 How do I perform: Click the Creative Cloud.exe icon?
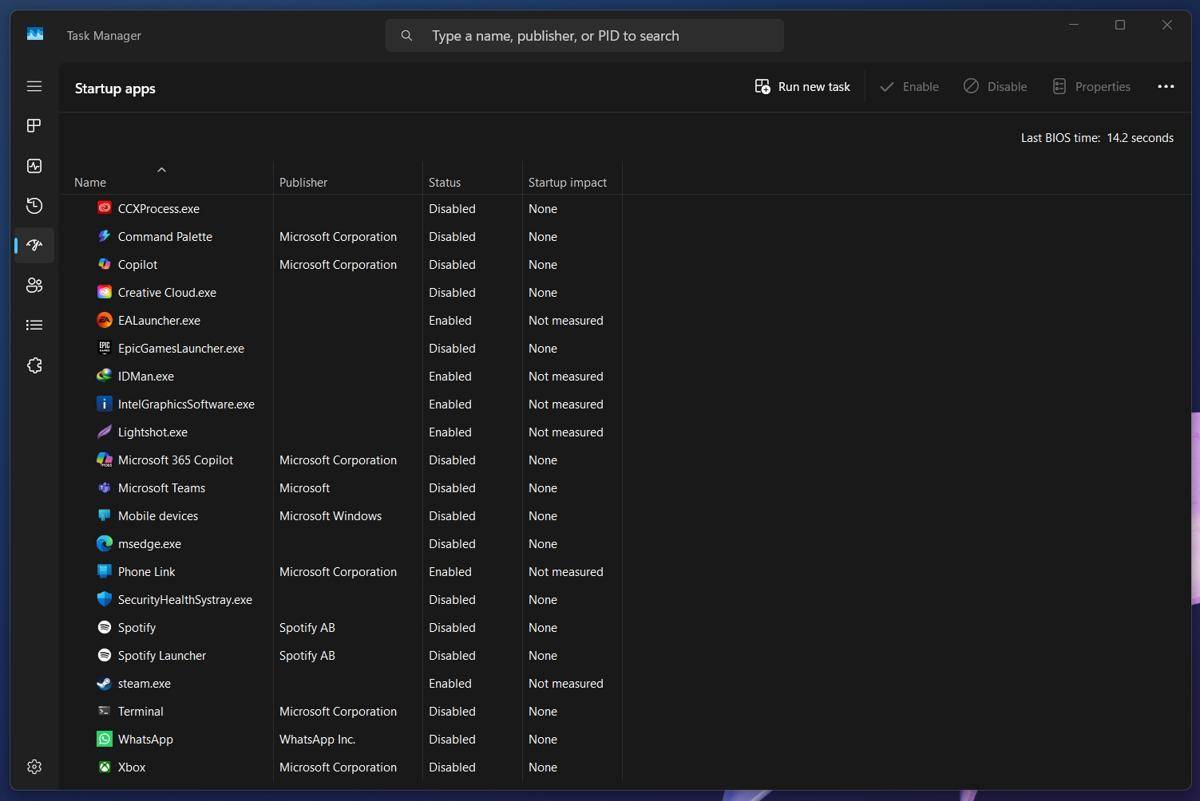click(104, 292)
